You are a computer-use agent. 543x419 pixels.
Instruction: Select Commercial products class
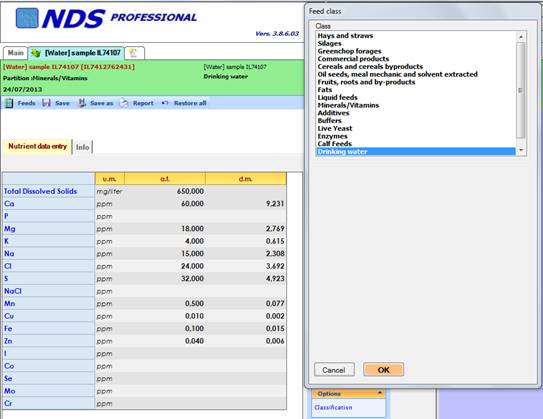353,59
